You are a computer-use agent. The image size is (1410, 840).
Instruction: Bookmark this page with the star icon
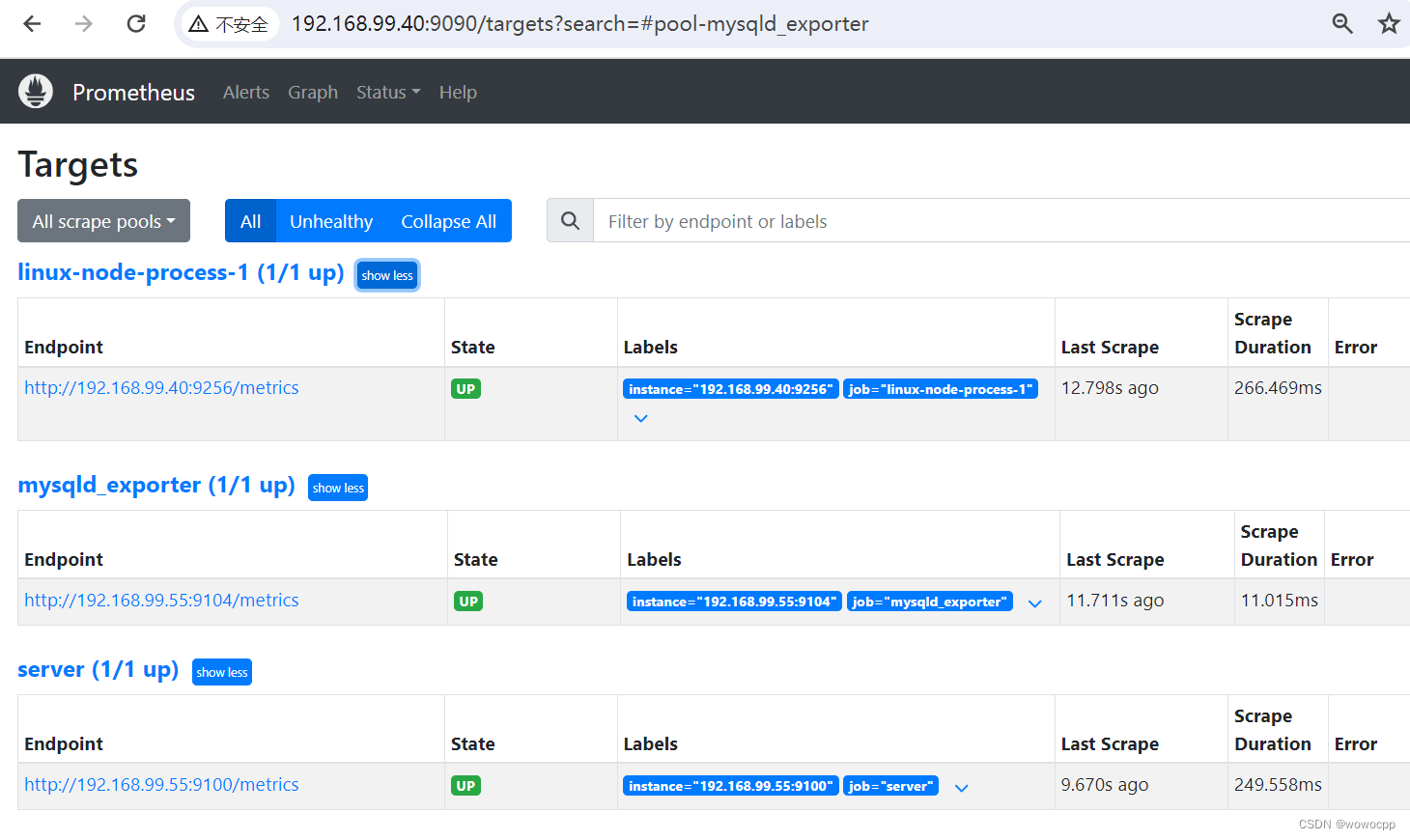tap(1389, 23)
